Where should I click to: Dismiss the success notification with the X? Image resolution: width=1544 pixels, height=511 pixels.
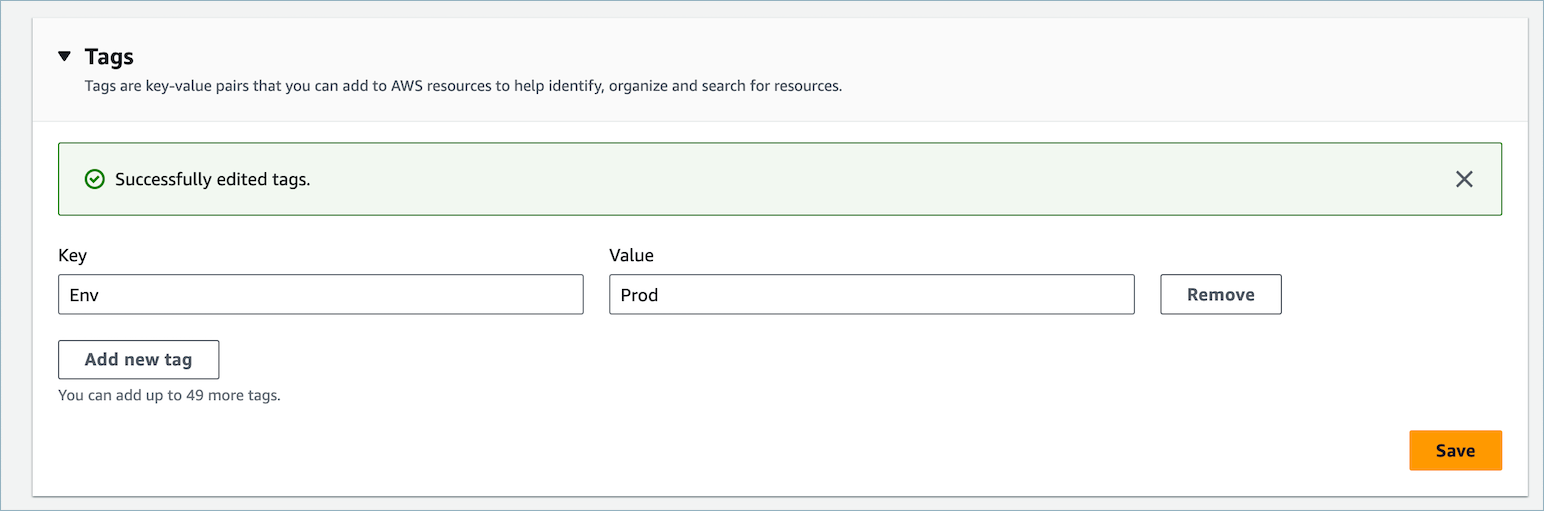coord(1464,179)
